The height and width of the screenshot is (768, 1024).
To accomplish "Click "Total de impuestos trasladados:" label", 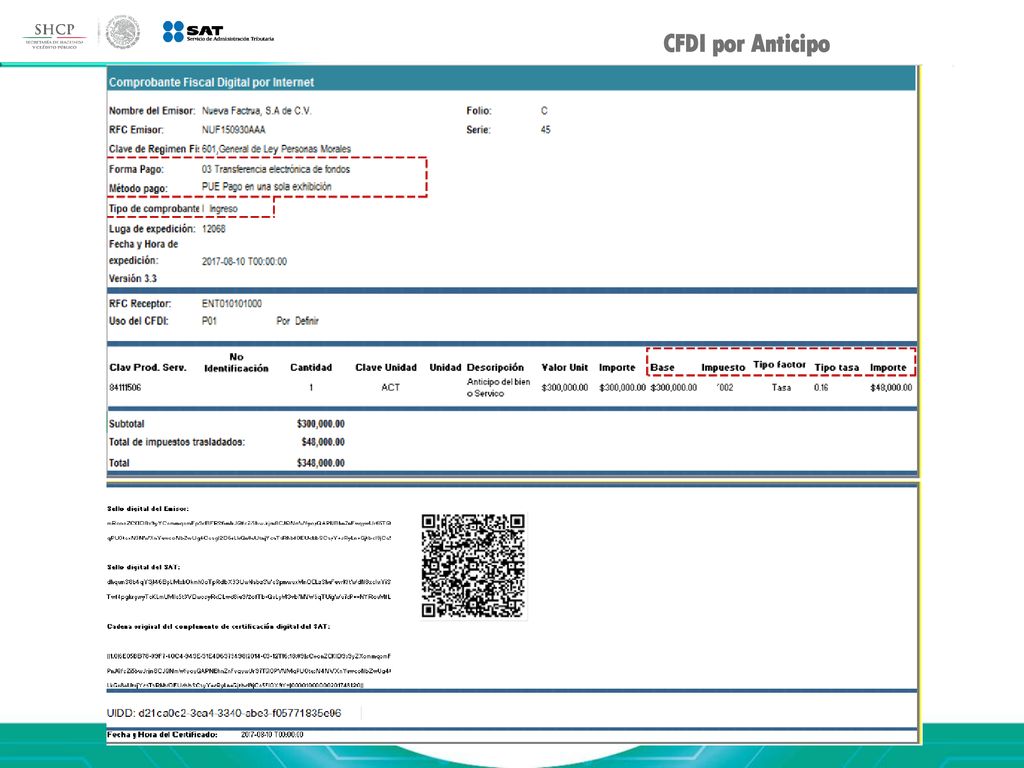I will pyautogui.click(x=177, y=442).
